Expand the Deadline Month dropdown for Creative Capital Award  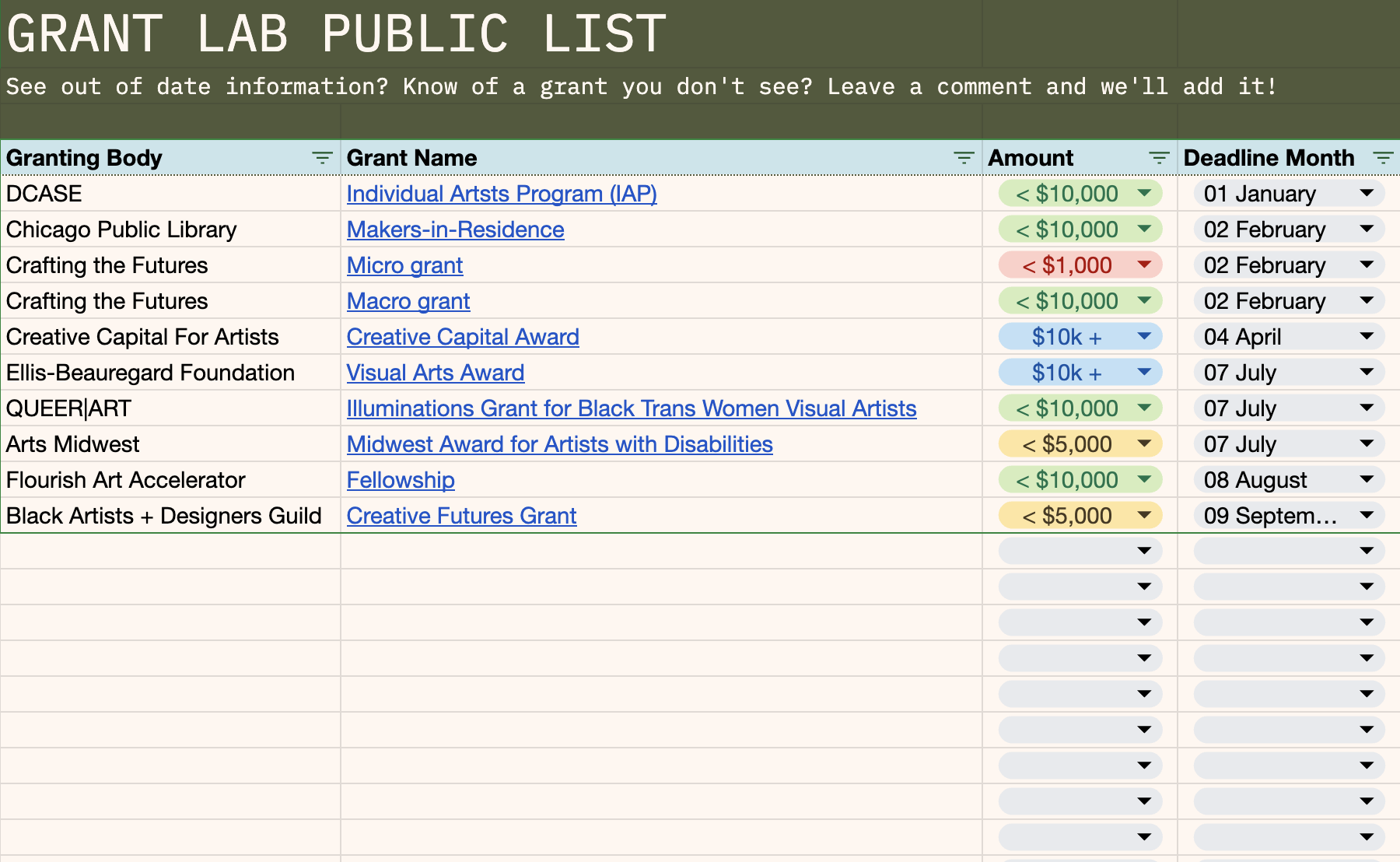pyautogui.click(x=1367, y=336)
